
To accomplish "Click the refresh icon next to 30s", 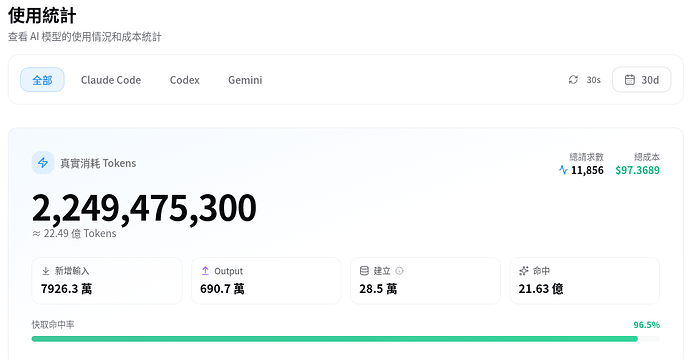I will pos(573,80).
